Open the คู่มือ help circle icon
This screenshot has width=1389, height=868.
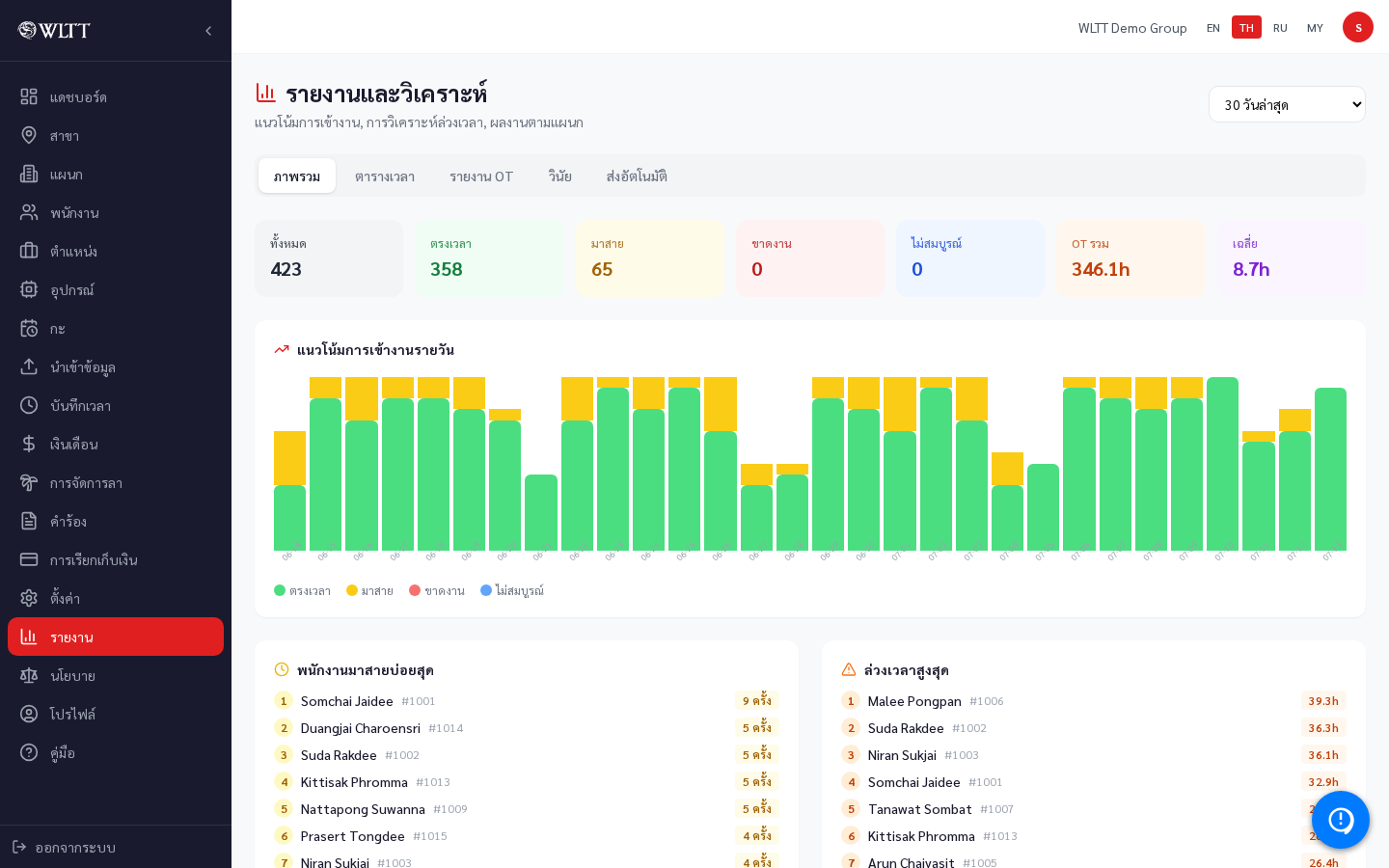(29, 752)
